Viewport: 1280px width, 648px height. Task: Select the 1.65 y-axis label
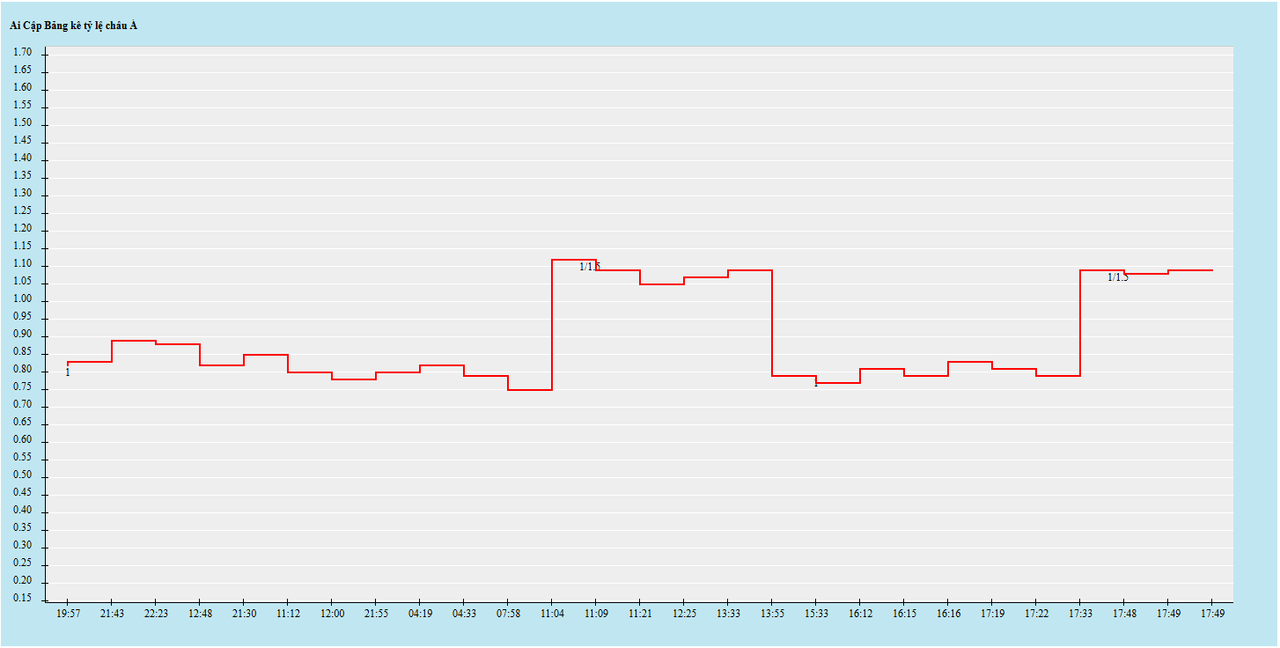coord(23,70)
